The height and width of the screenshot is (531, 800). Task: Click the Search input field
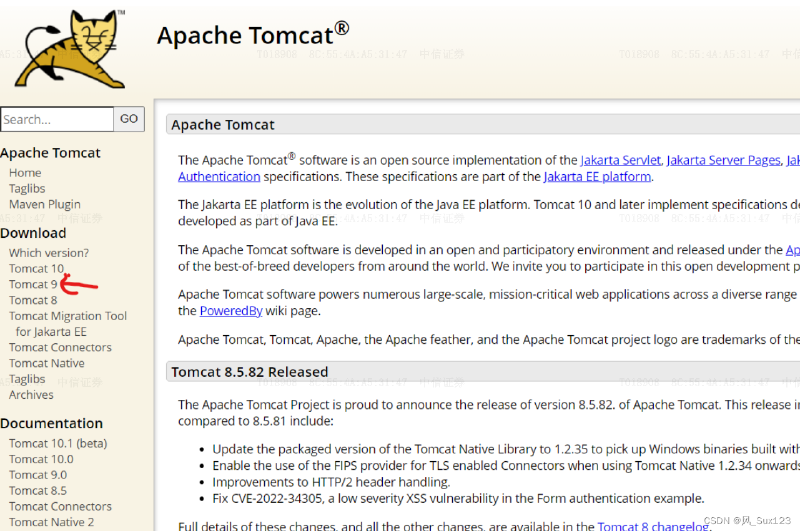pyautogui.click(x=57, y=119)
